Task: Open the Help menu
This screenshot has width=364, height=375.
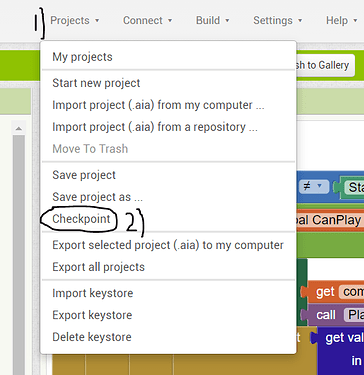Action: (341, 21)
